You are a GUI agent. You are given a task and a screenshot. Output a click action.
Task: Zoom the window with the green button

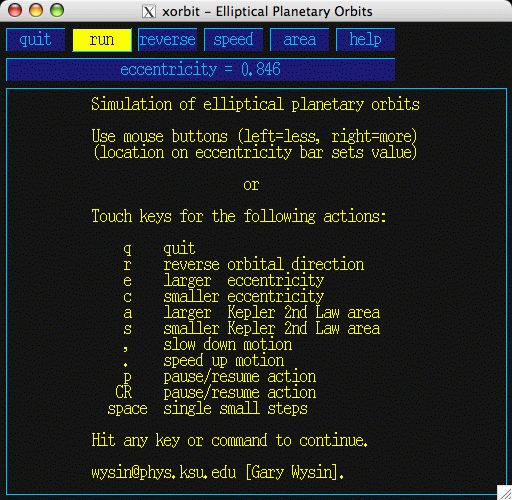click(57, 10)
